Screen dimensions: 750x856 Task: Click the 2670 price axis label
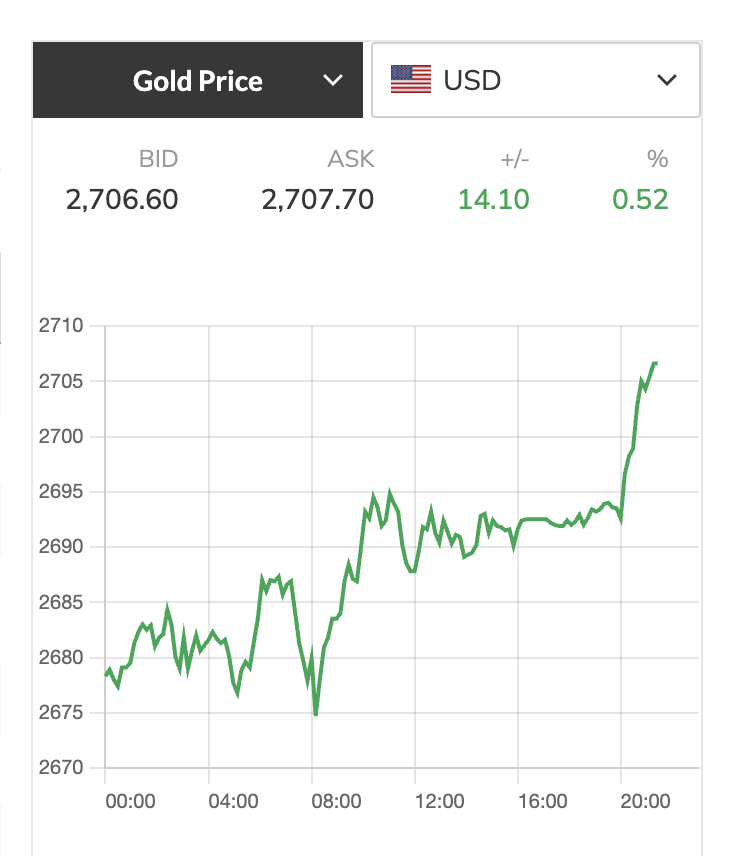click(61, 768)
